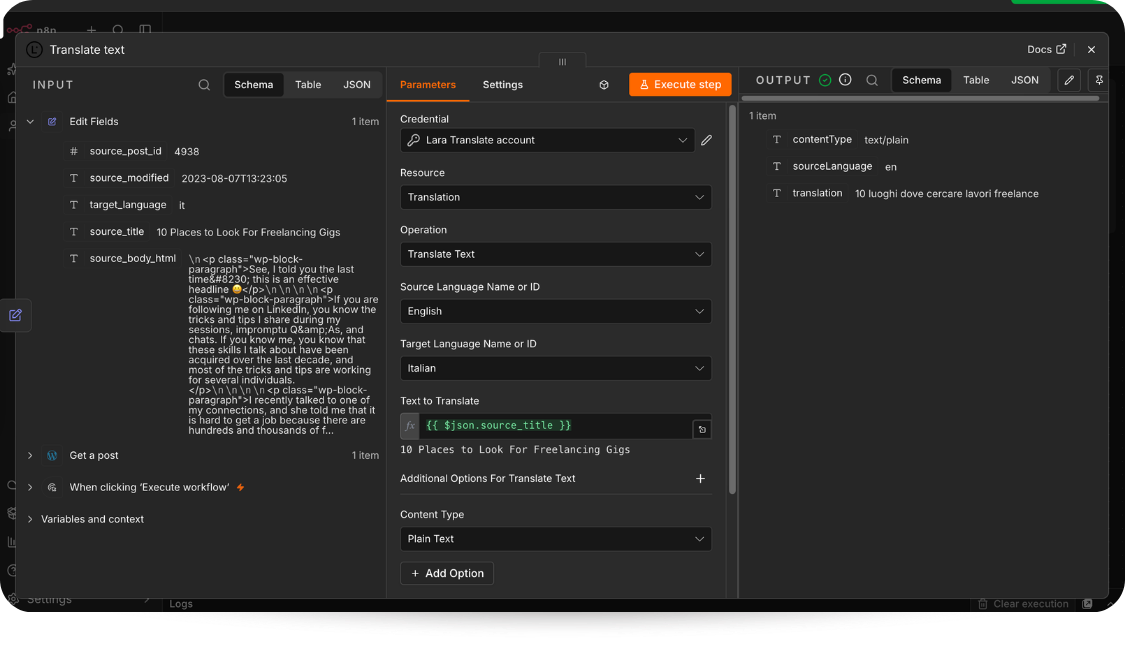Search the OUTPUT panel data
The height and width of the screenshot is (648, 1125).
pyautogui.click(x=872, y=80)
